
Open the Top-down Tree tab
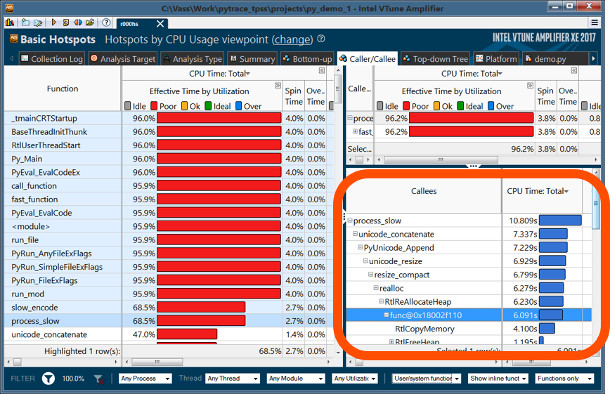coord(435,59)
